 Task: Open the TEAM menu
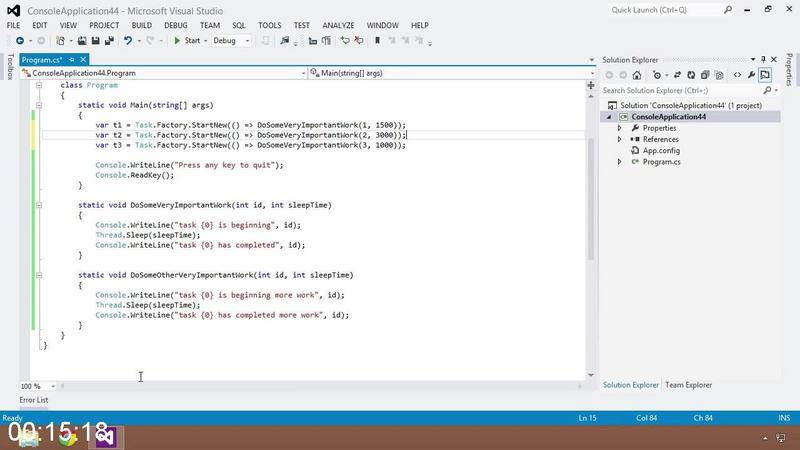coord(210,25)
